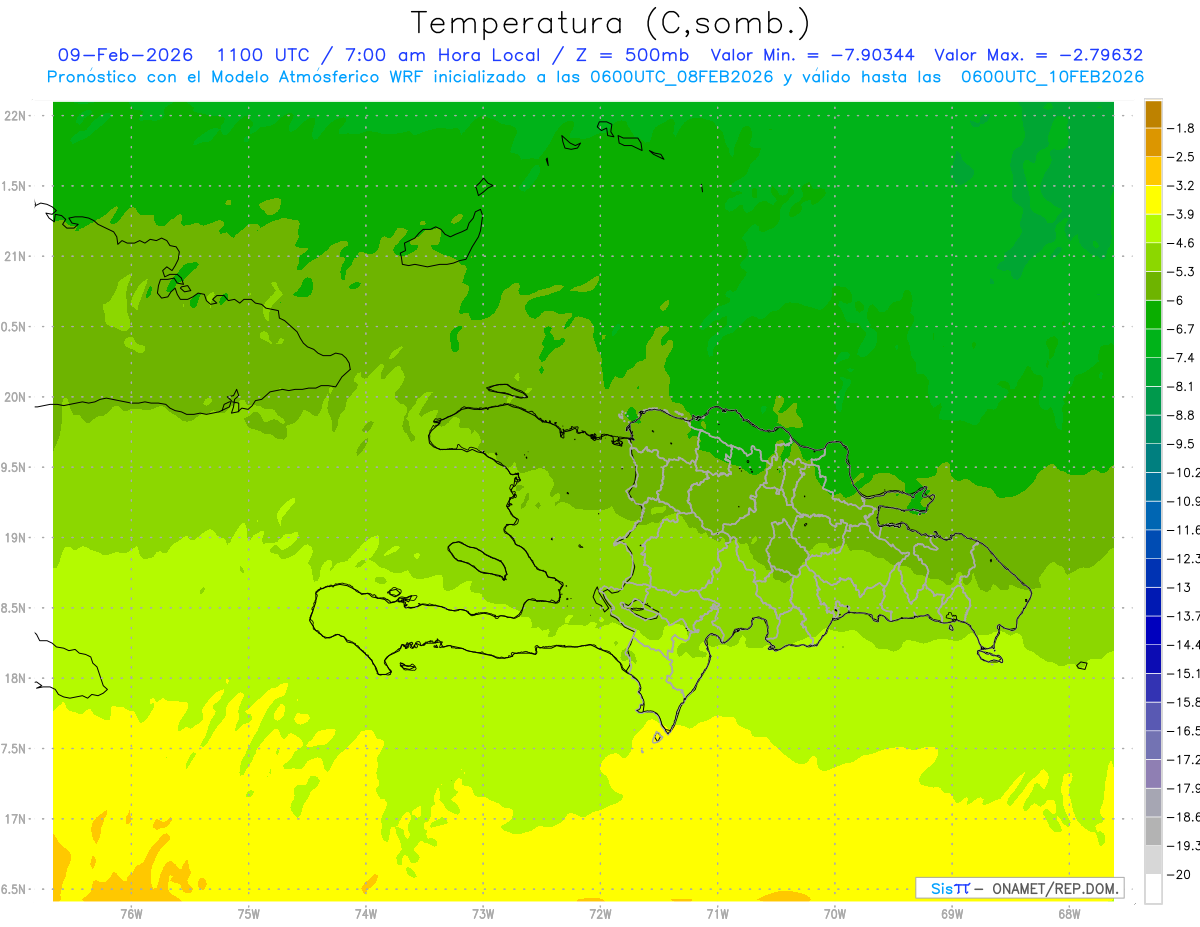
Task: Click the '-5.3' colorbar value
Action: (x=1182, y=272)
